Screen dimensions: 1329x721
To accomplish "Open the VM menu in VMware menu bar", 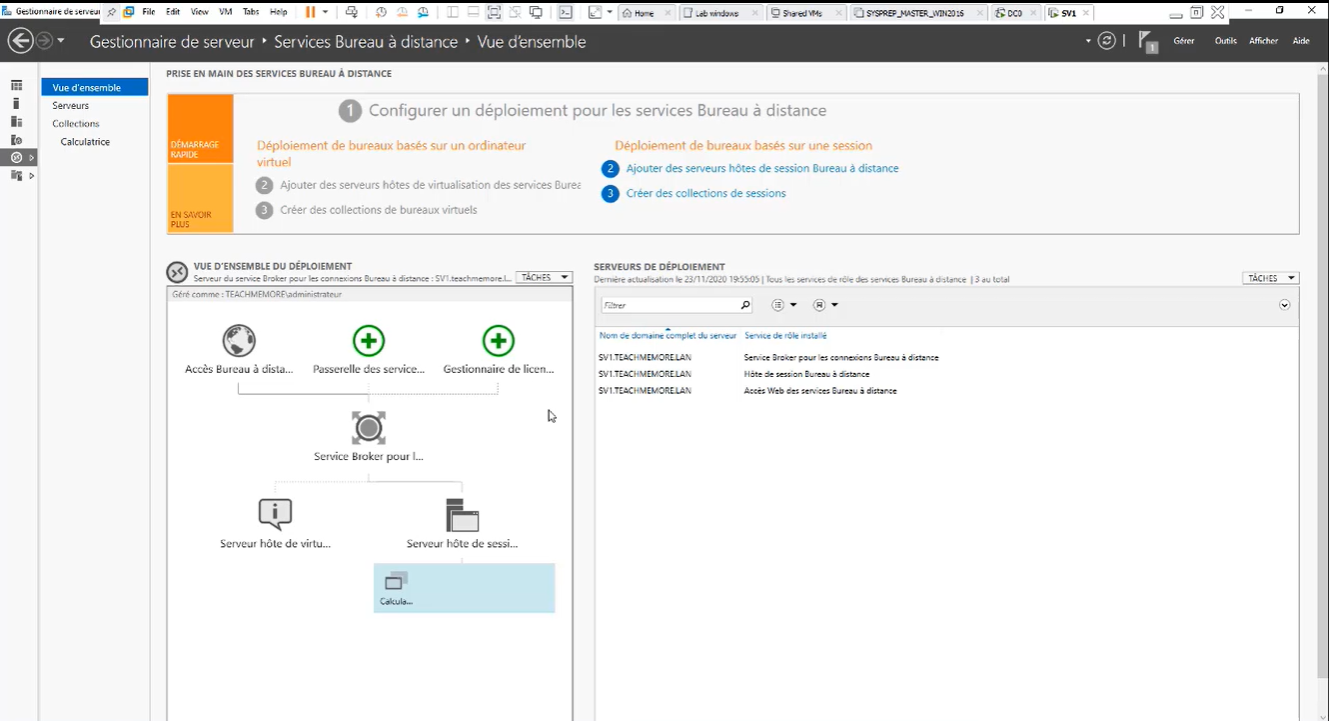I will [x=225, y=12].
